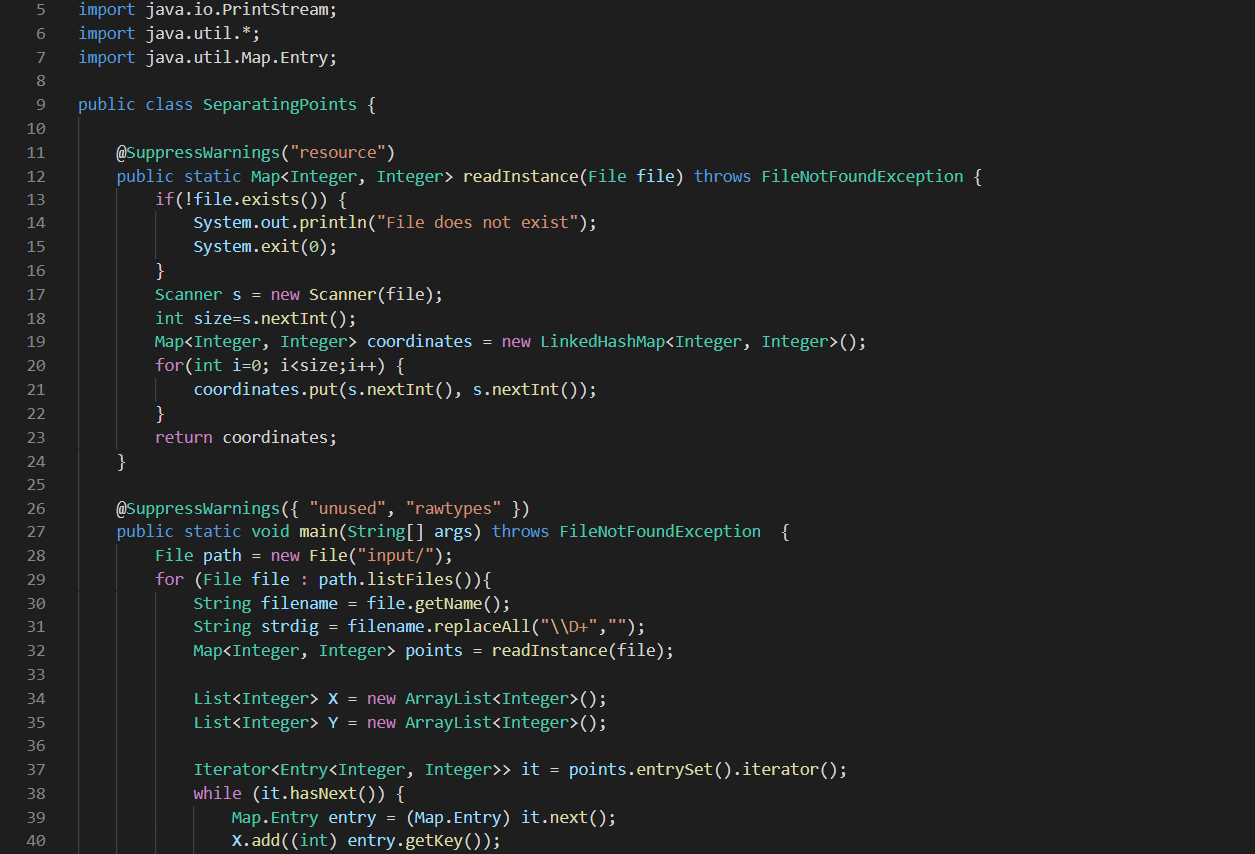
Task: Click the variable X declaration on line 34
Action: tap(333, 698)
